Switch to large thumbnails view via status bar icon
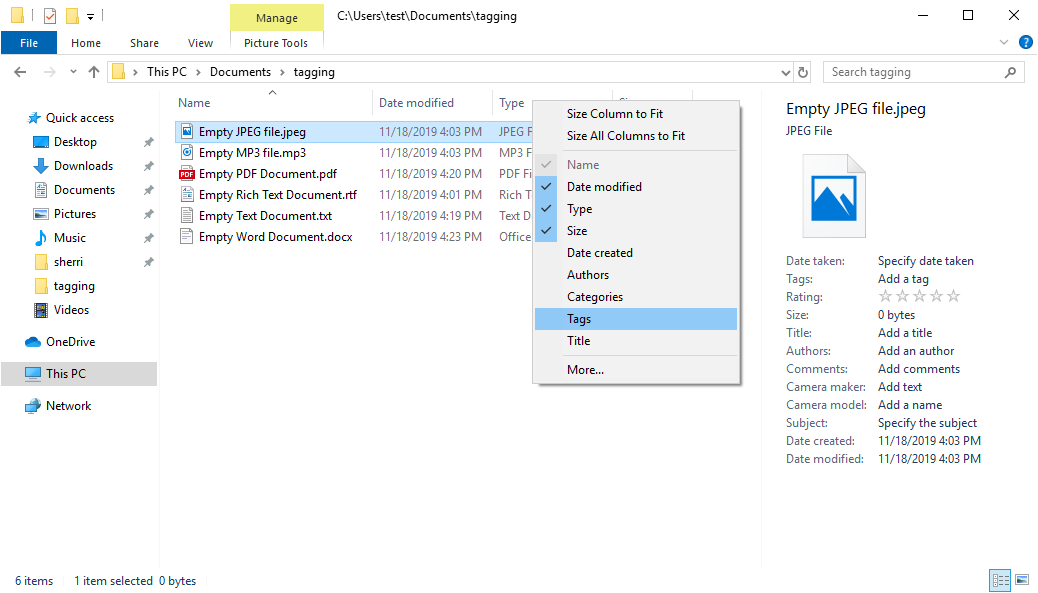The image size is (1038, 593). click(x=1022, y=580)
